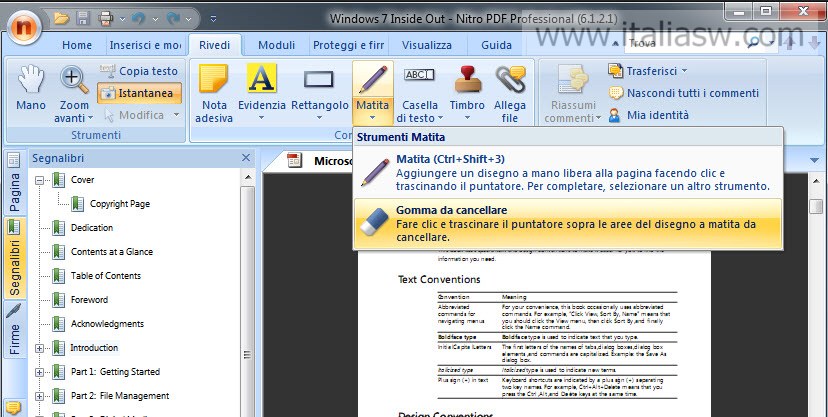Open the Firme side panel tab
The width and height of the screenshot is (828, 417).
click(14, 330)
